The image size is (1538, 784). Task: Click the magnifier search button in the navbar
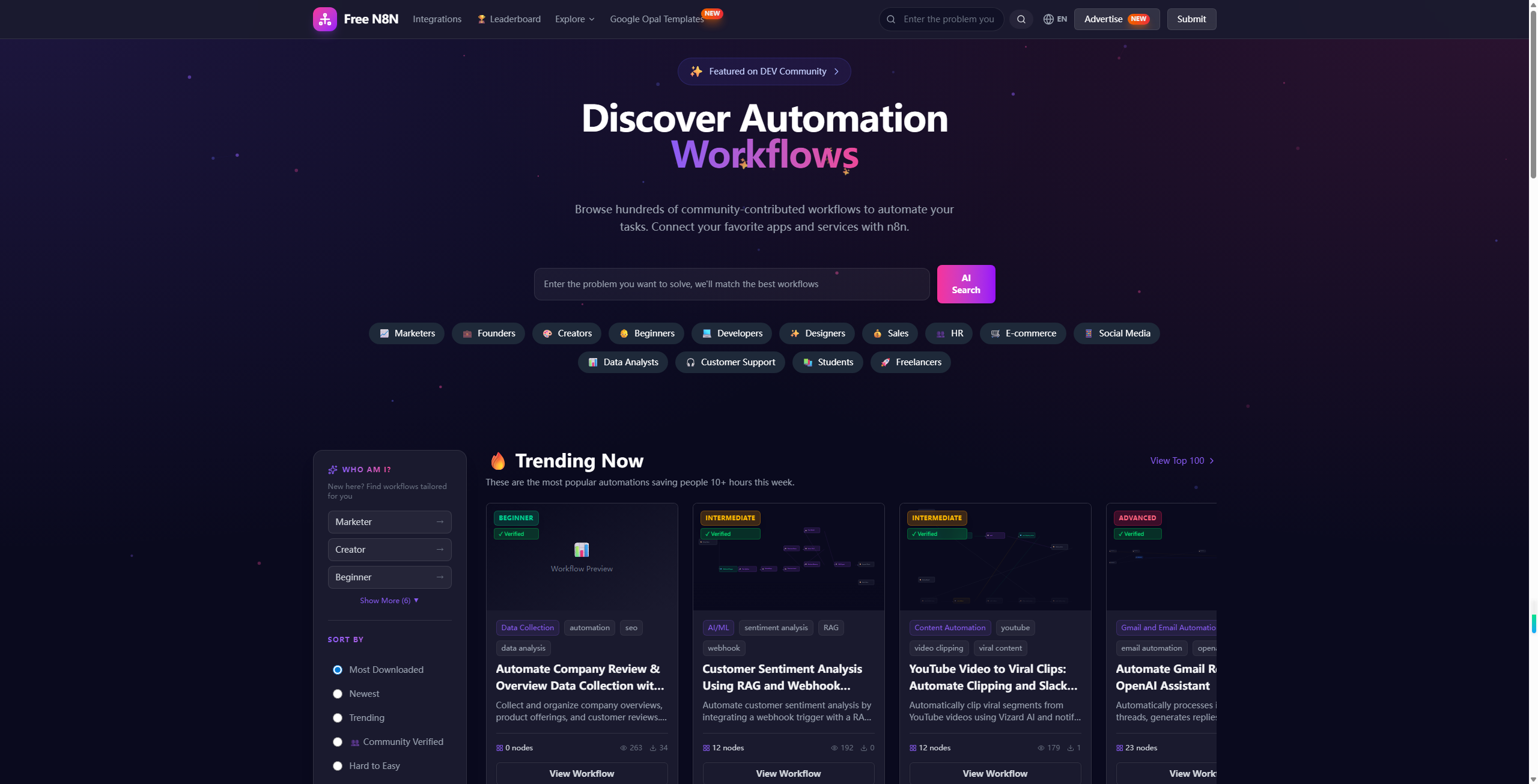tap(1021, 19)
